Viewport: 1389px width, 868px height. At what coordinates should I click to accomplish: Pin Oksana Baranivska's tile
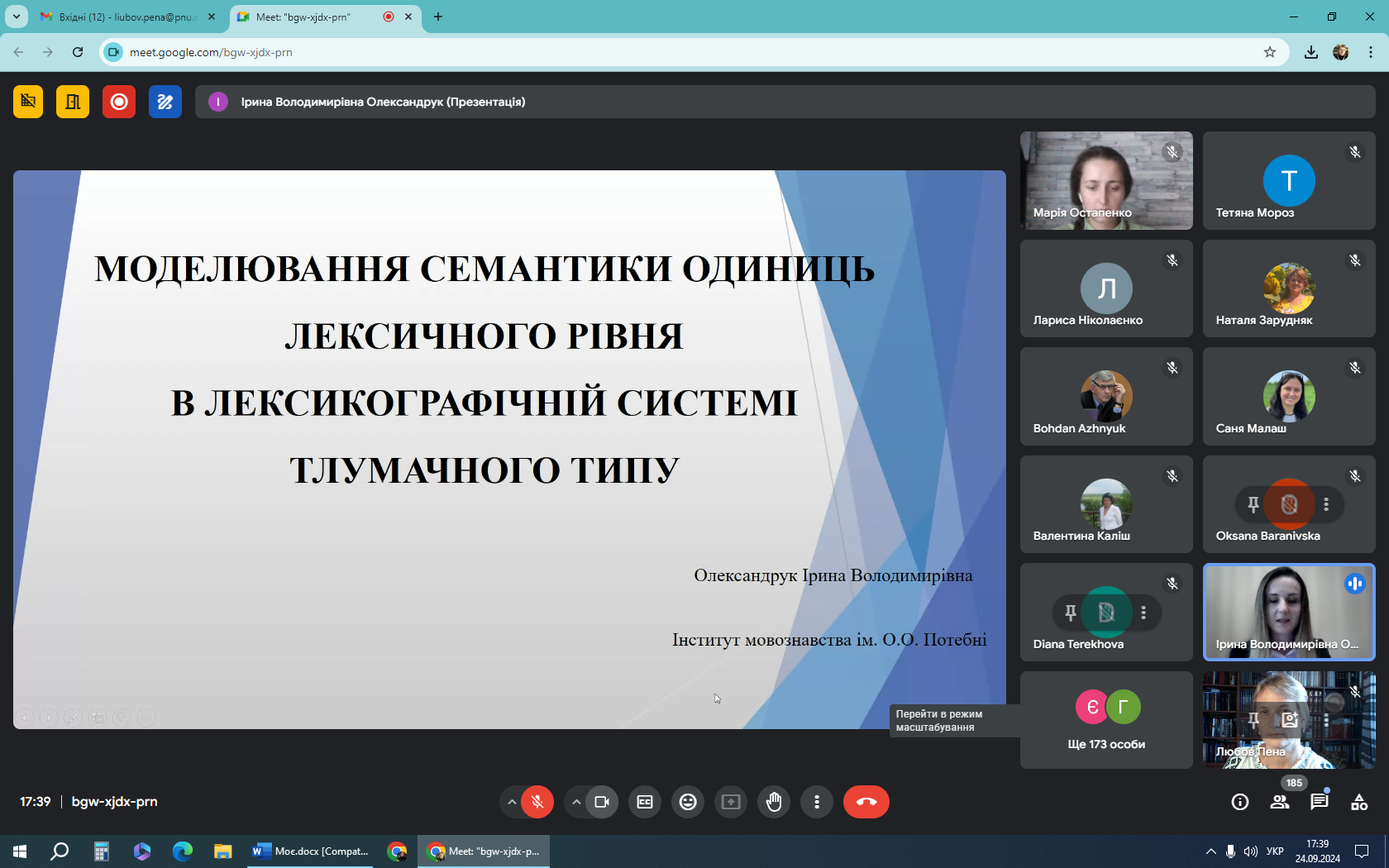pos(1253,504)
